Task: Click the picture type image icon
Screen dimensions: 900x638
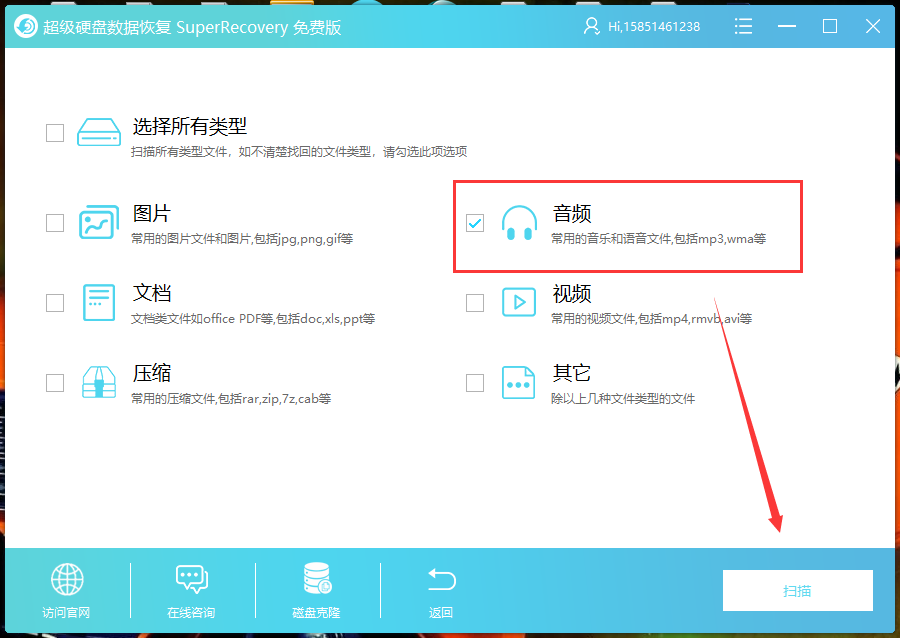Action: click(x=99, y=222)
